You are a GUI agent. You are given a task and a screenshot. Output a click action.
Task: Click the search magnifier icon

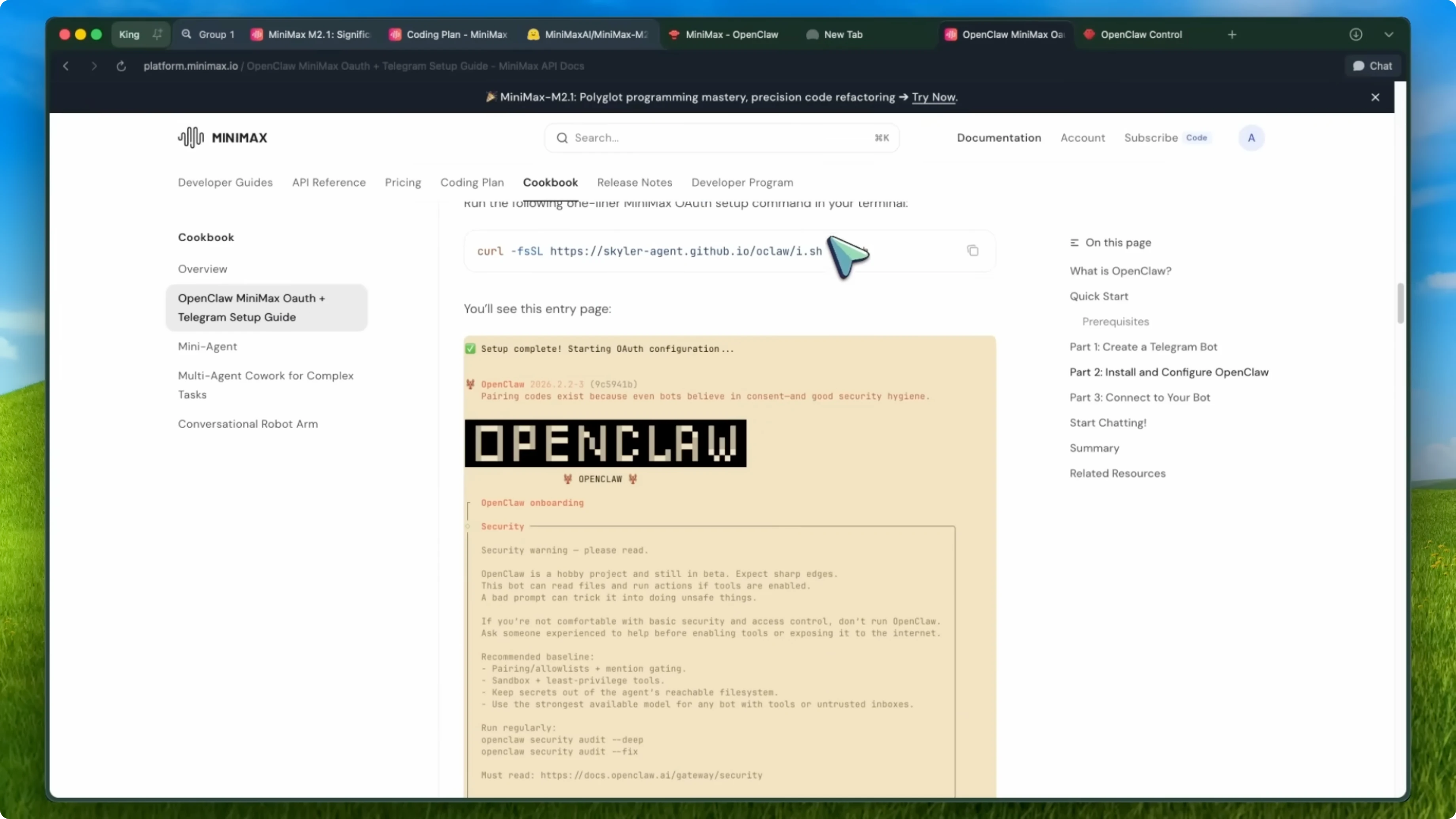[x=563, y=138]
